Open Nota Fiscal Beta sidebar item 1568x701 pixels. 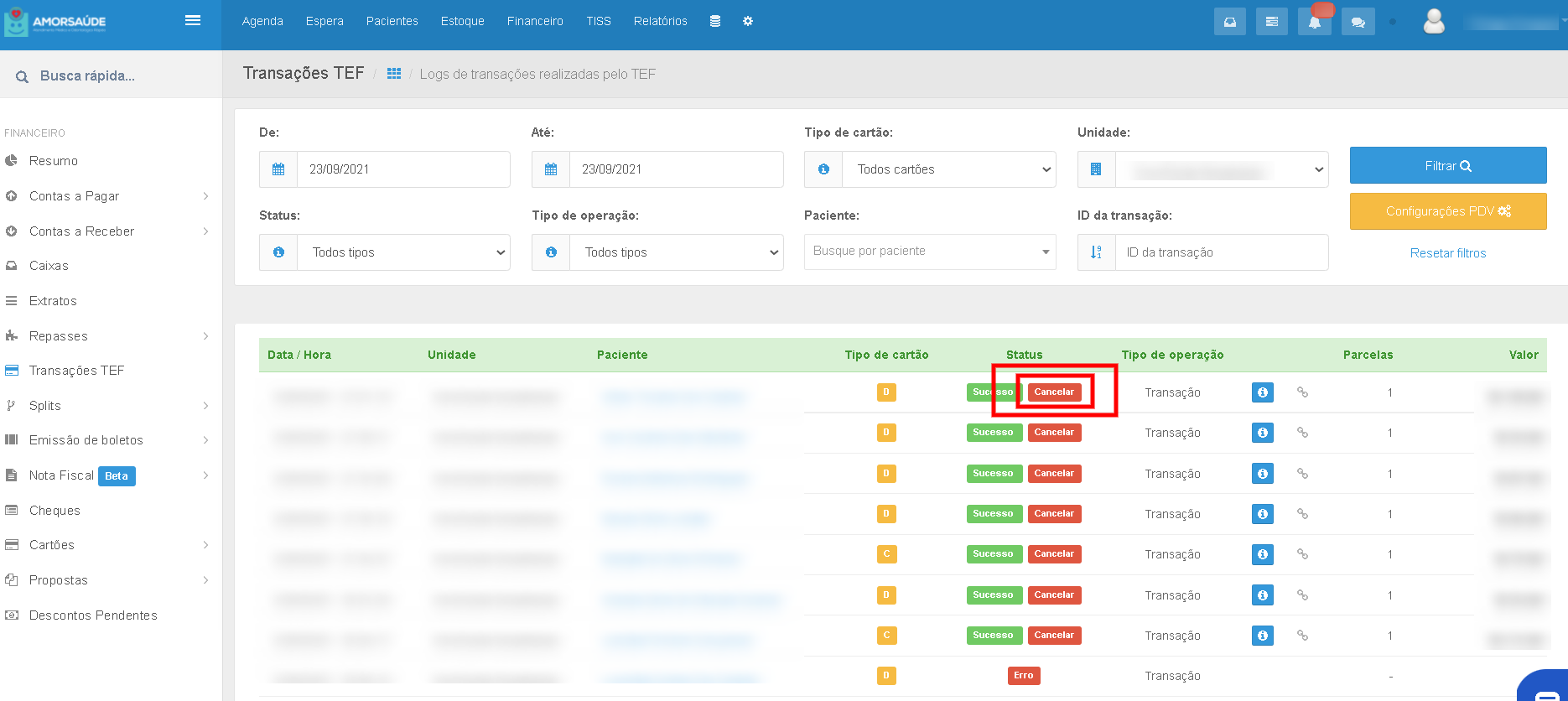click(111, 475)
